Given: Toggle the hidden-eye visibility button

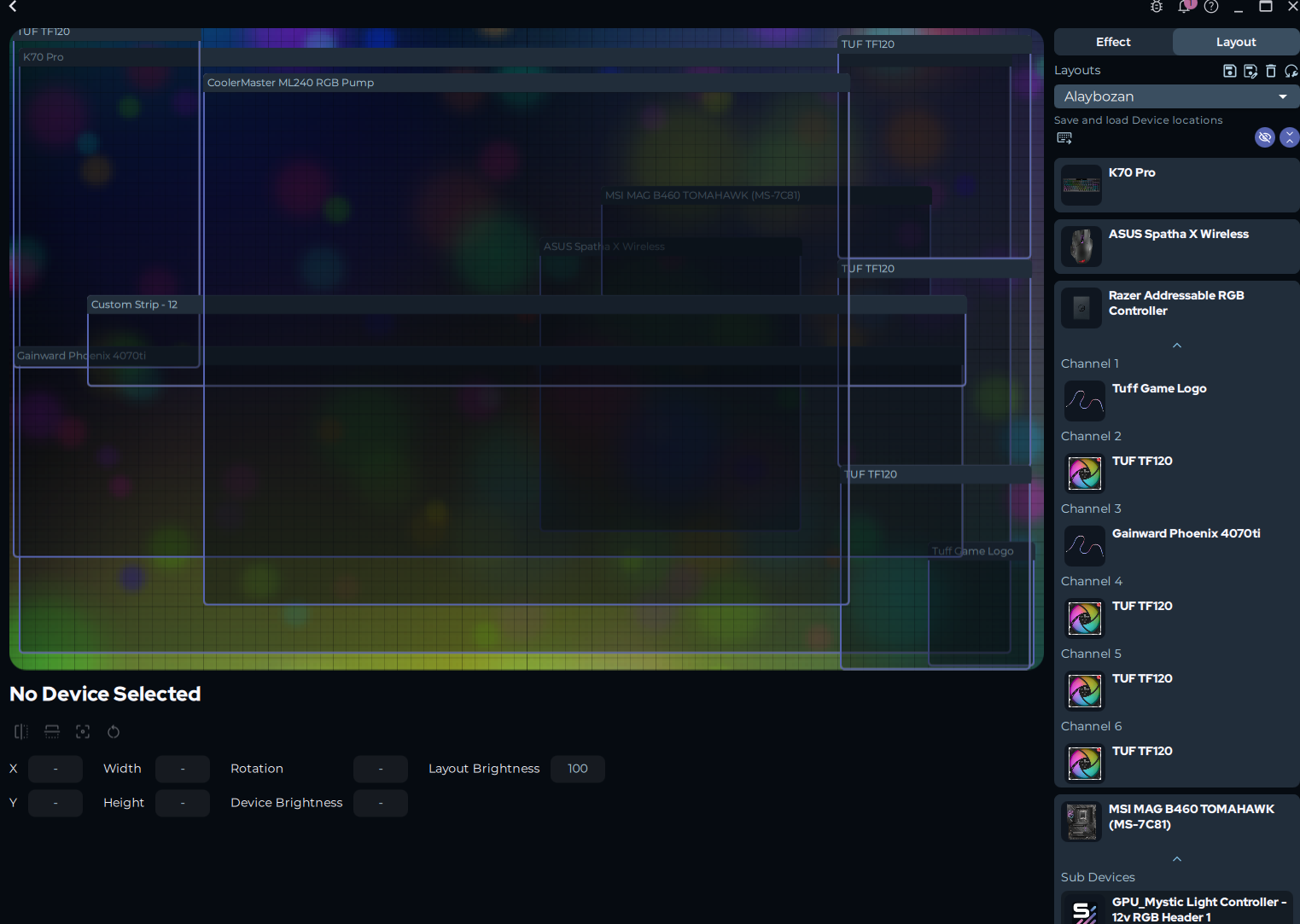Looking at the screenshot, I should tap(1265, 137).
